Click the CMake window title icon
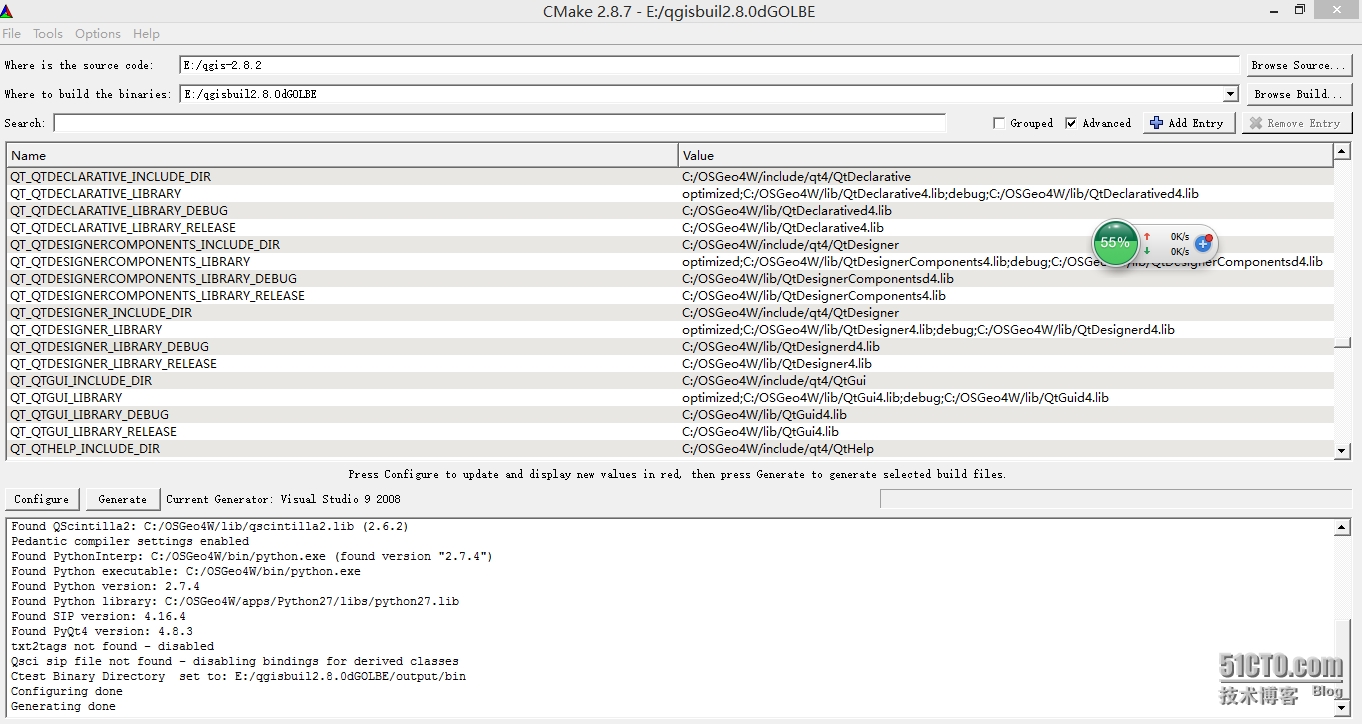1362x724 pixels. [x=7, y=10]
